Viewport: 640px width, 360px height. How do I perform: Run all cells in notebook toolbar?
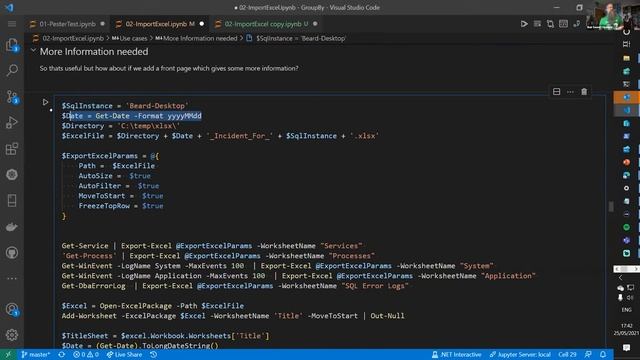click(524, 24)
